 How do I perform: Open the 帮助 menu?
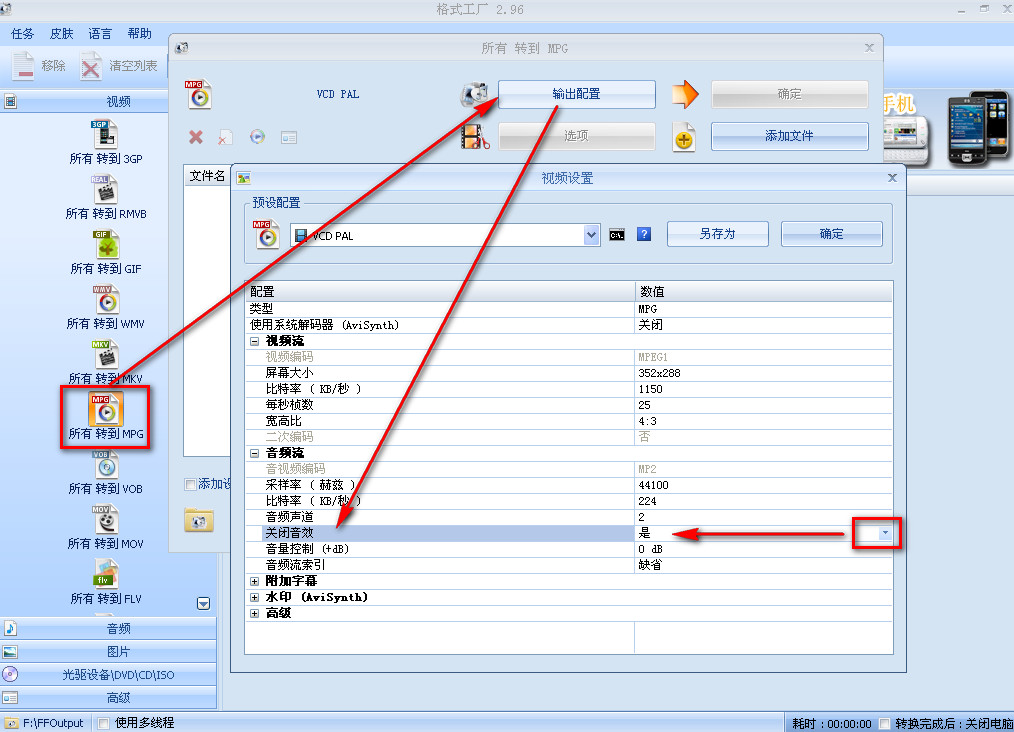coord(139,33)
